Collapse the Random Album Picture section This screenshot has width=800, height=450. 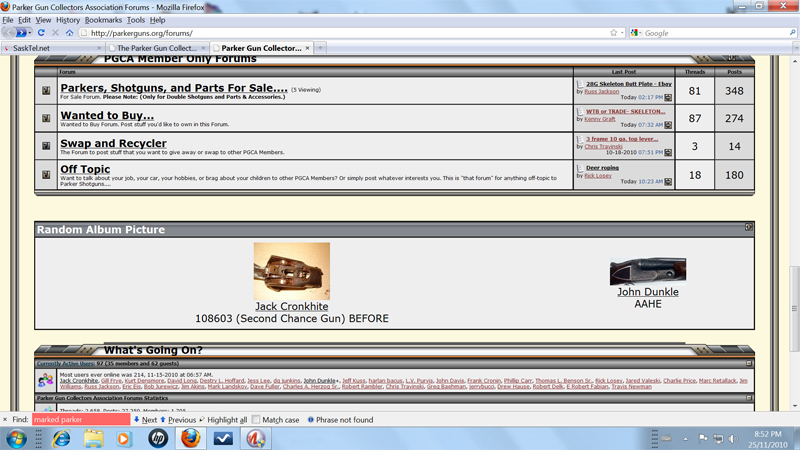[x=748, y=228]
